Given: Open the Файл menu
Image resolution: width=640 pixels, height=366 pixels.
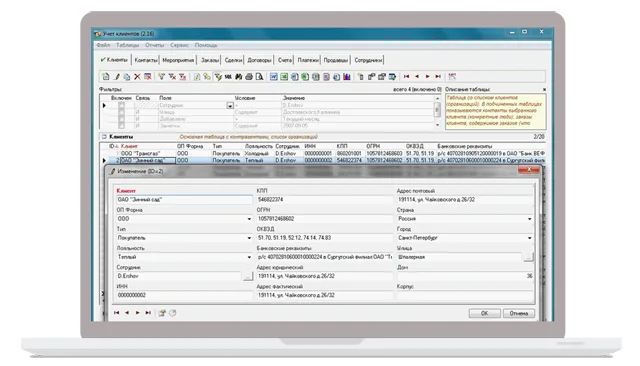Looking at the screenshot, I should pyautogui.click(x=103, y=45).
